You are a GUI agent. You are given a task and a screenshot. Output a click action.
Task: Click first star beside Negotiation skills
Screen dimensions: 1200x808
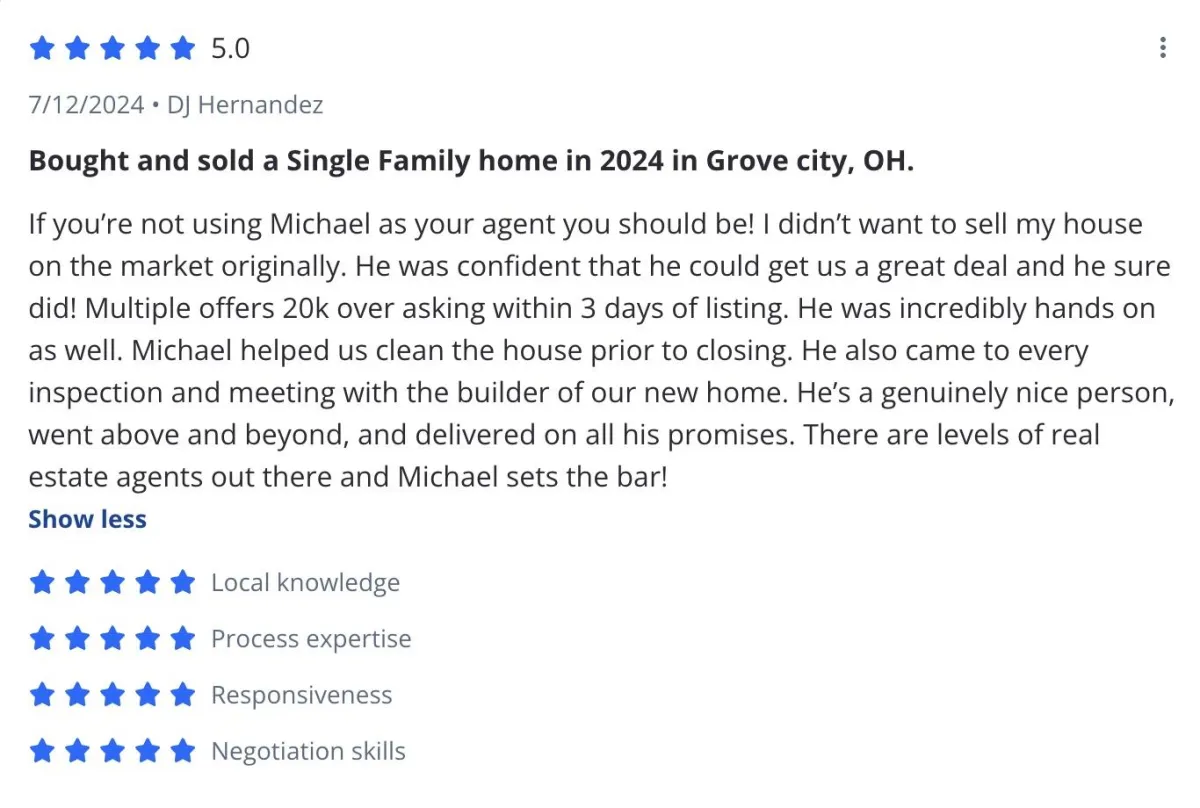click(42, 751)
